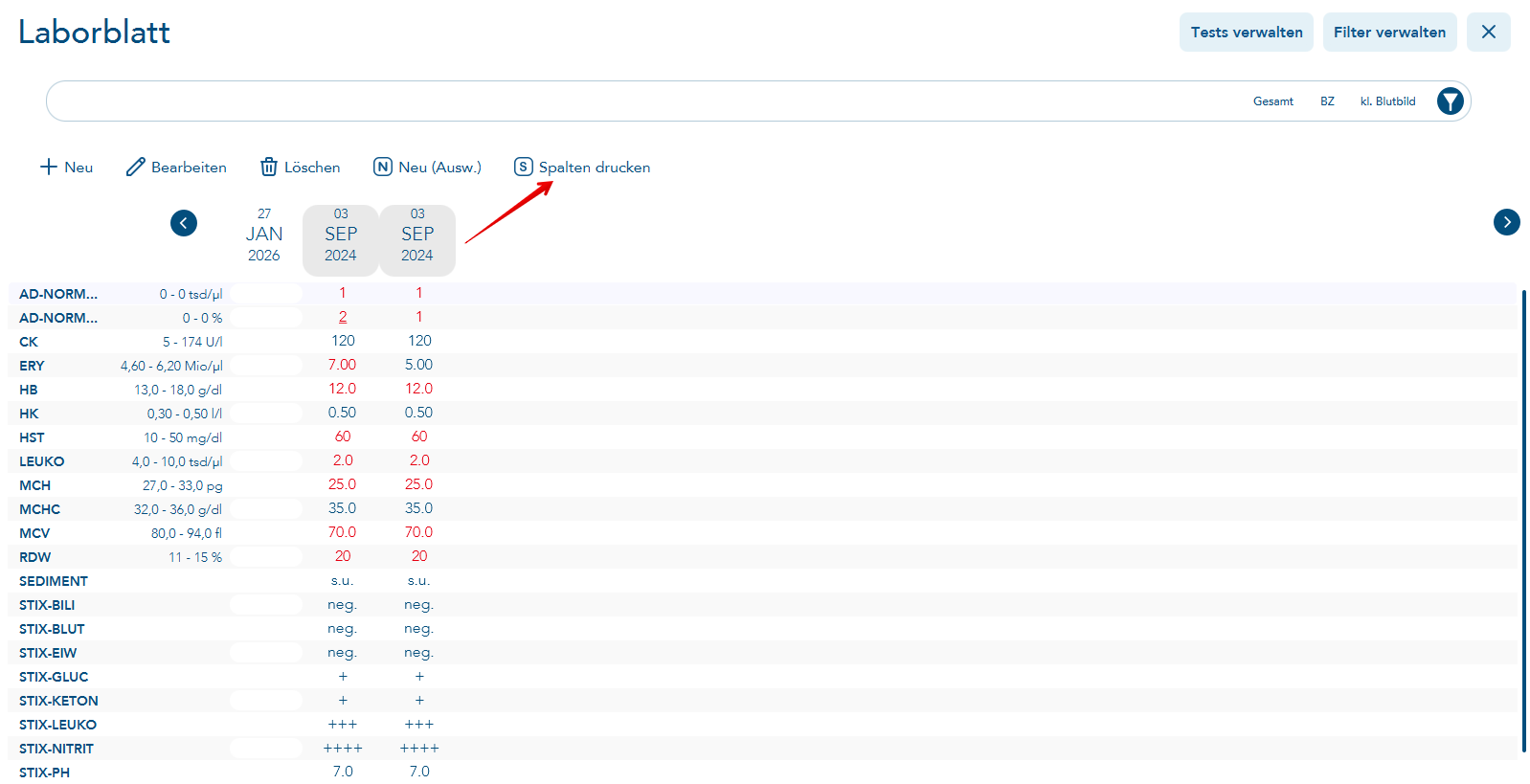
Task: Select the second 03 SEP 2024 column
Action: (417, 235)
